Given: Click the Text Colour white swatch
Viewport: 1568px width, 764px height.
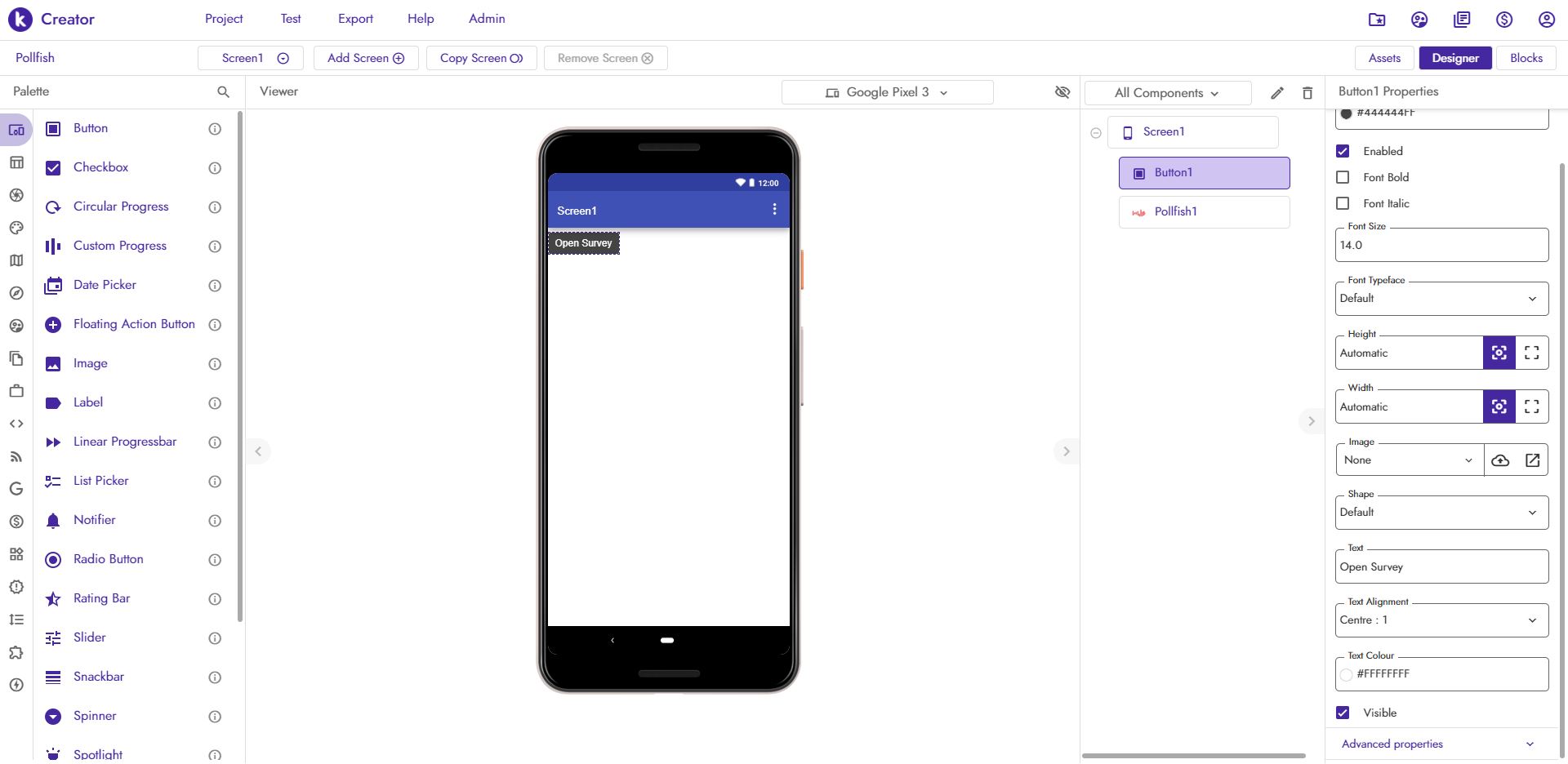Looking at the screenshot, I should [1346, 674].
